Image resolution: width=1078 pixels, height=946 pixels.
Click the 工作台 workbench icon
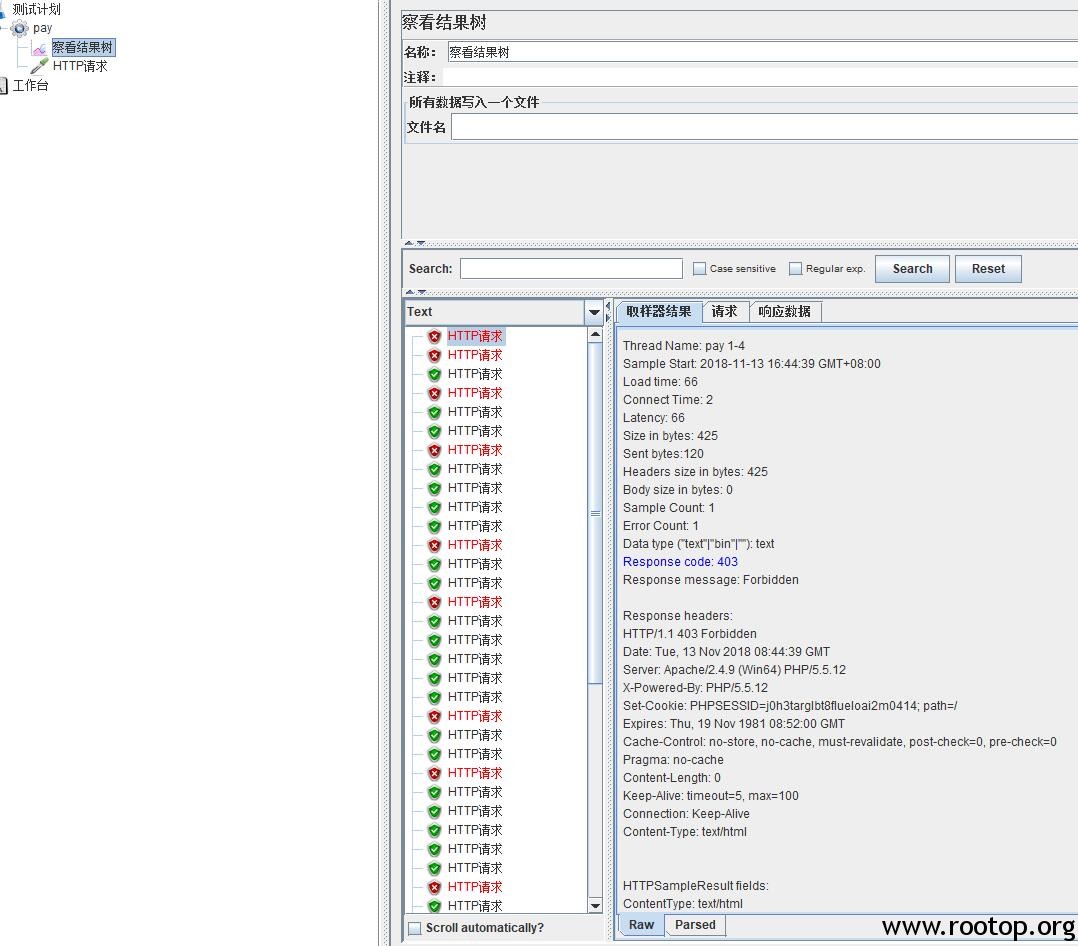click(3, 85)
